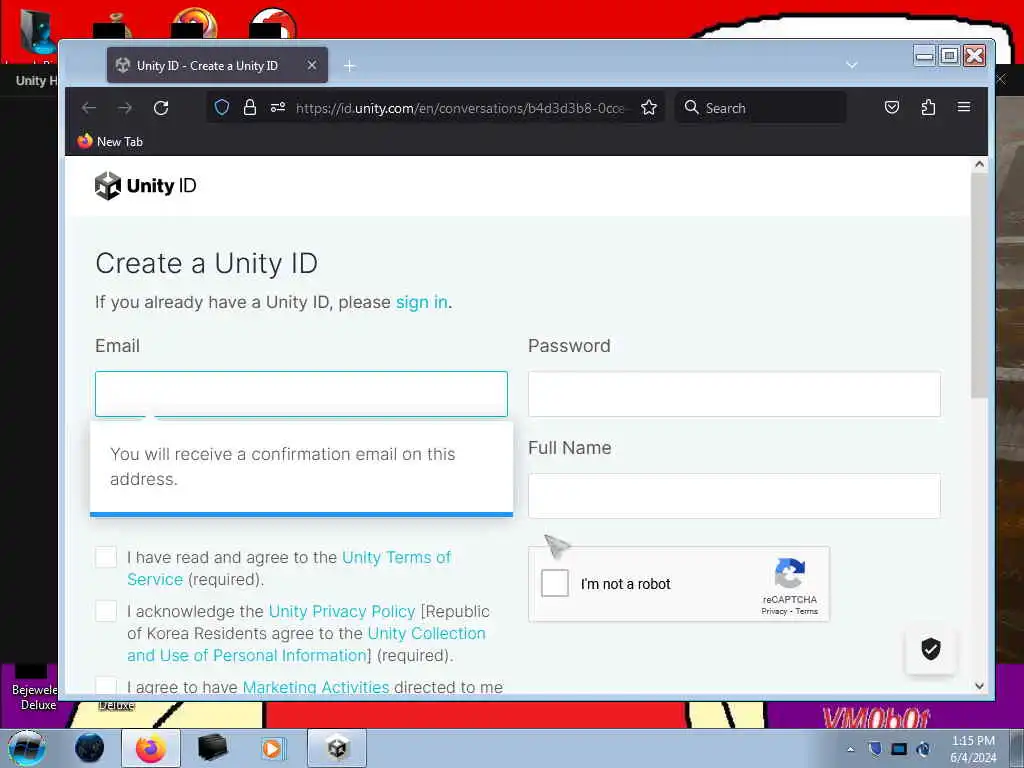Viewport: 1024px width, 768px height.
Task: Open the Bejeweled Deluxe desktop shortcut
Action: tap(34, 686)
